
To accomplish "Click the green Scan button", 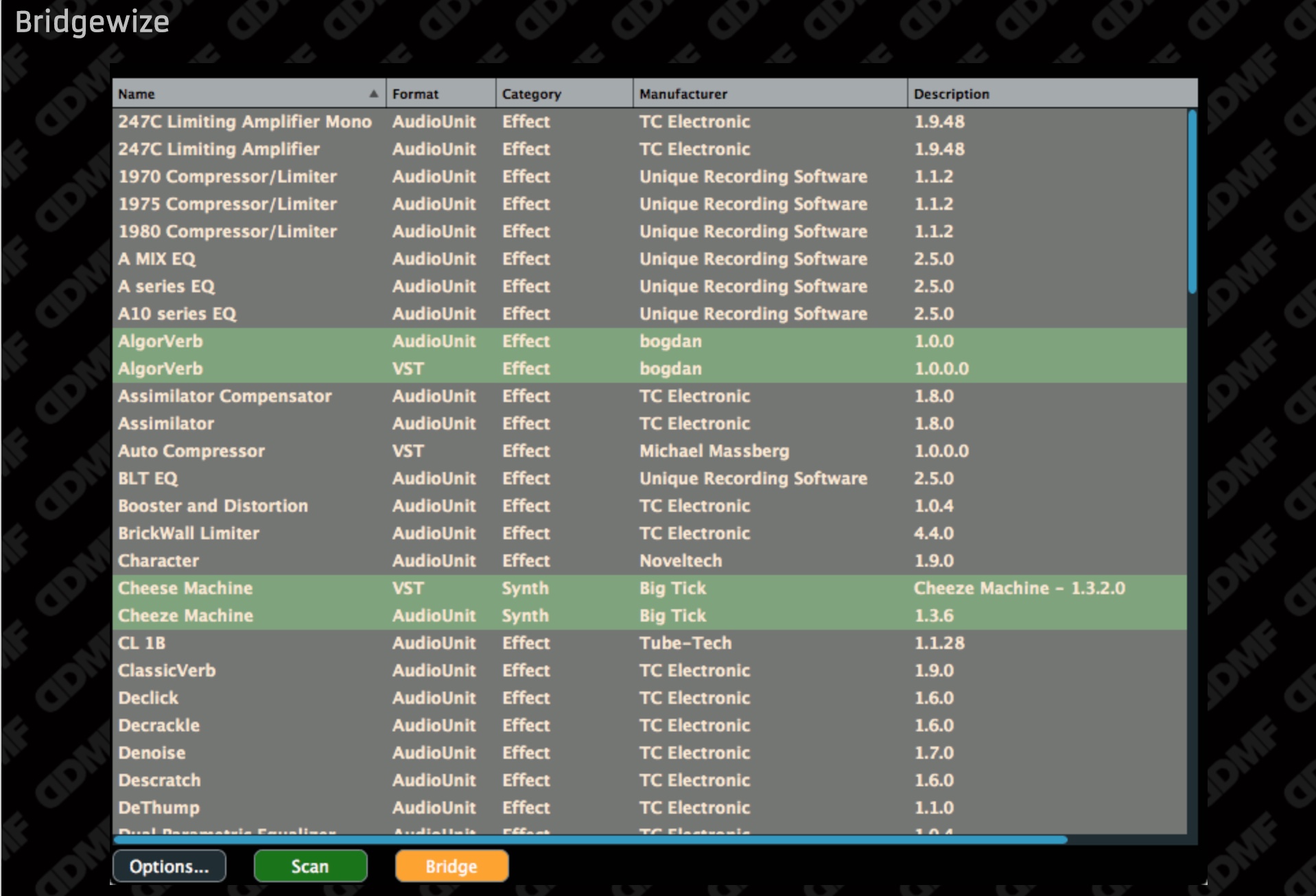I will click(310, 866).
